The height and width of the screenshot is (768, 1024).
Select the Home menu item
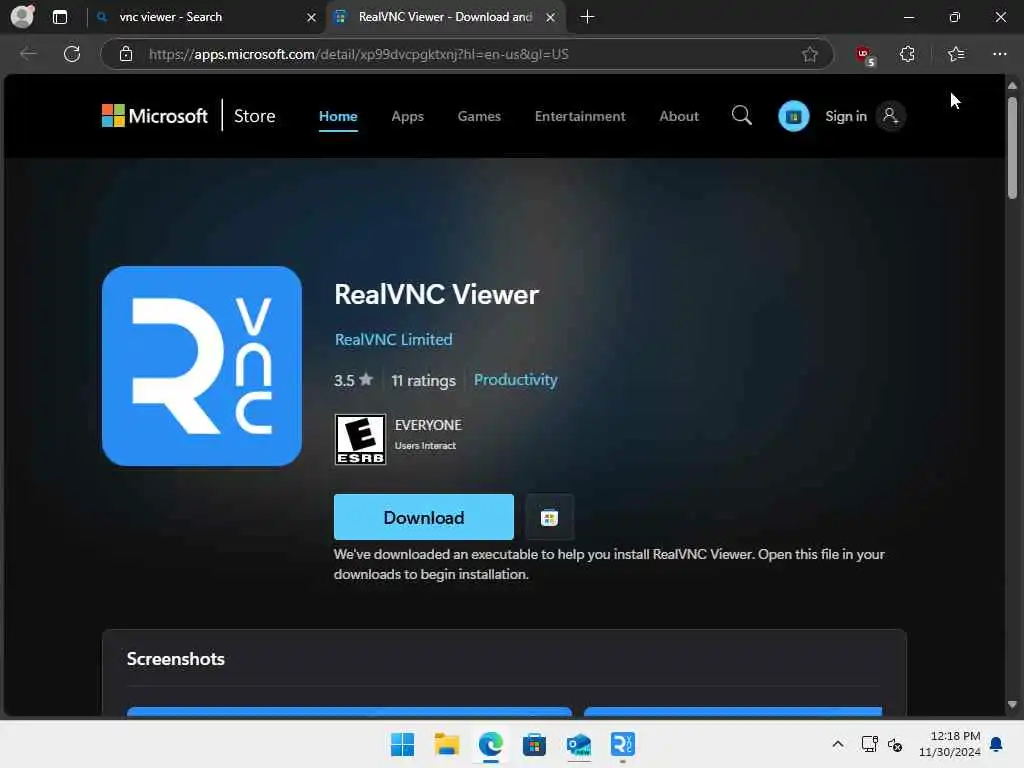point(338,116)
